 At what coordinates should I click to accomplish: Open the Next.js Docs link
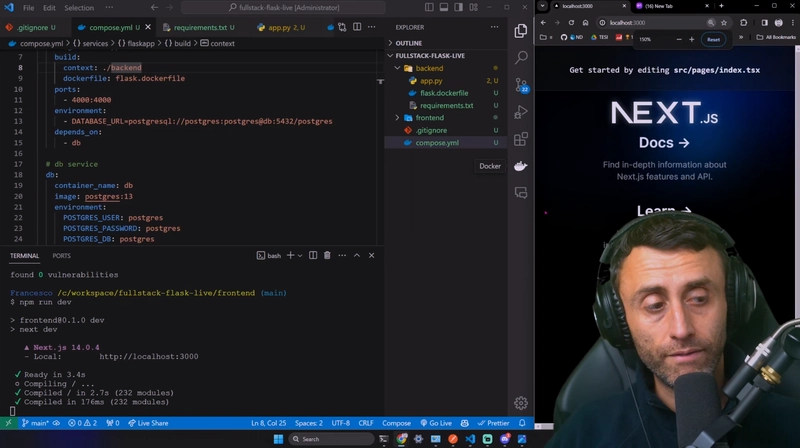[x=664, y=142]
